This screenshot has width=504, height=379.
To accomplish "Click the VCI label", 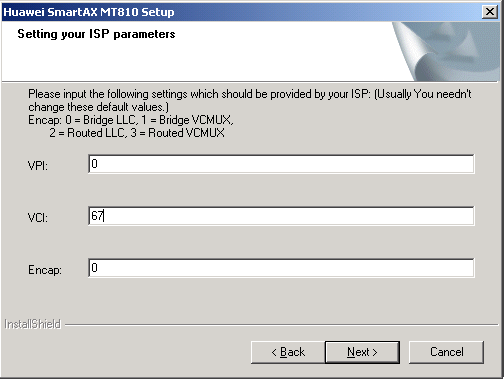I will pyautogui.click(x=38, y=218).
